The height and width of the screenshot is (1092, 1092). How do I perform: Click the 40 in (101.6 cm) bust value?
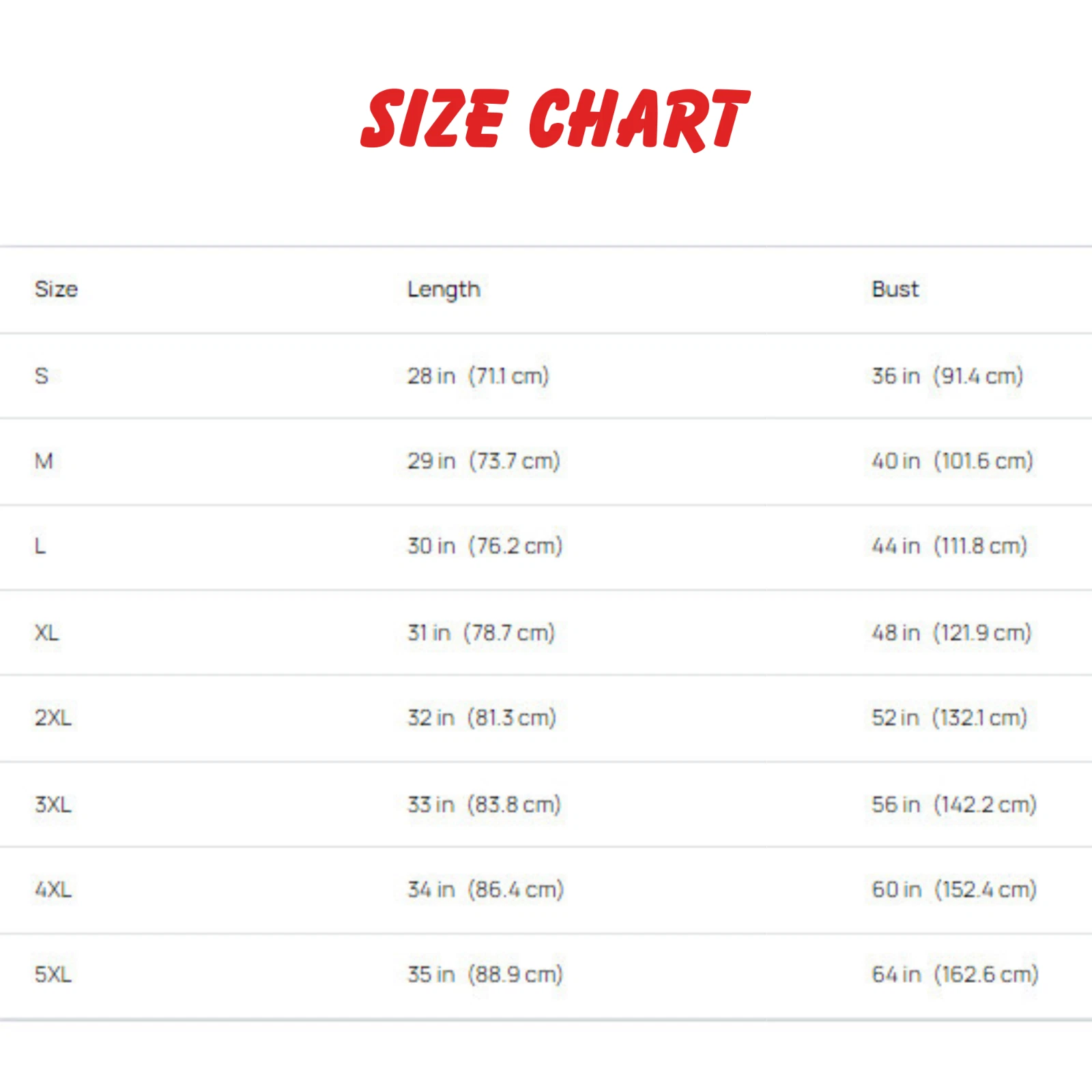click(952, 461)
